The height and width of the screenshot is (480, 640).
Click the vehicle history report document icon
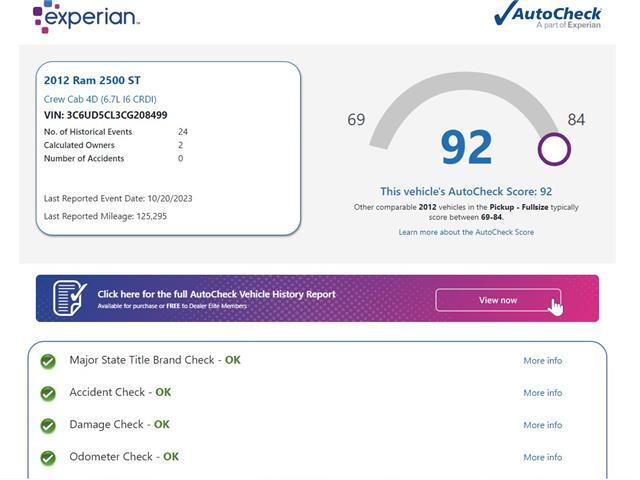tap(70, 298)
